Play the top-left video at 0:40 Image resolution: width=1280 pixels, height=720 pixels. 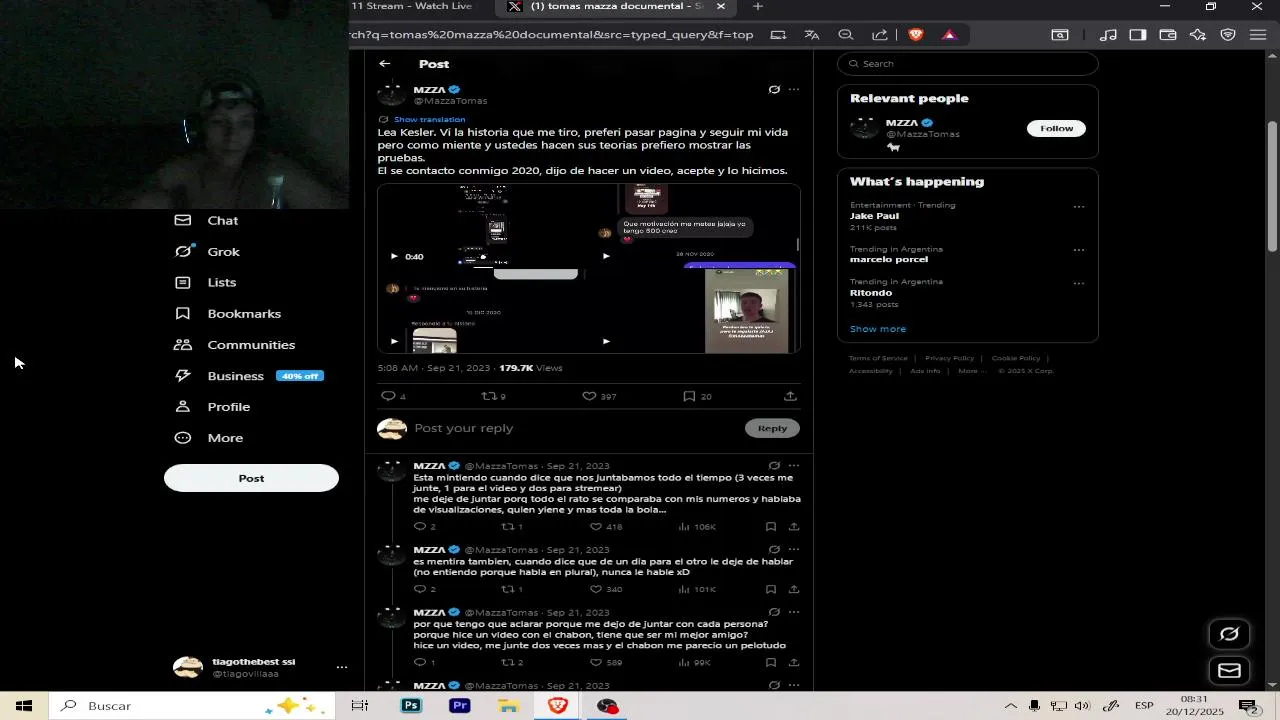click(394, 256)
